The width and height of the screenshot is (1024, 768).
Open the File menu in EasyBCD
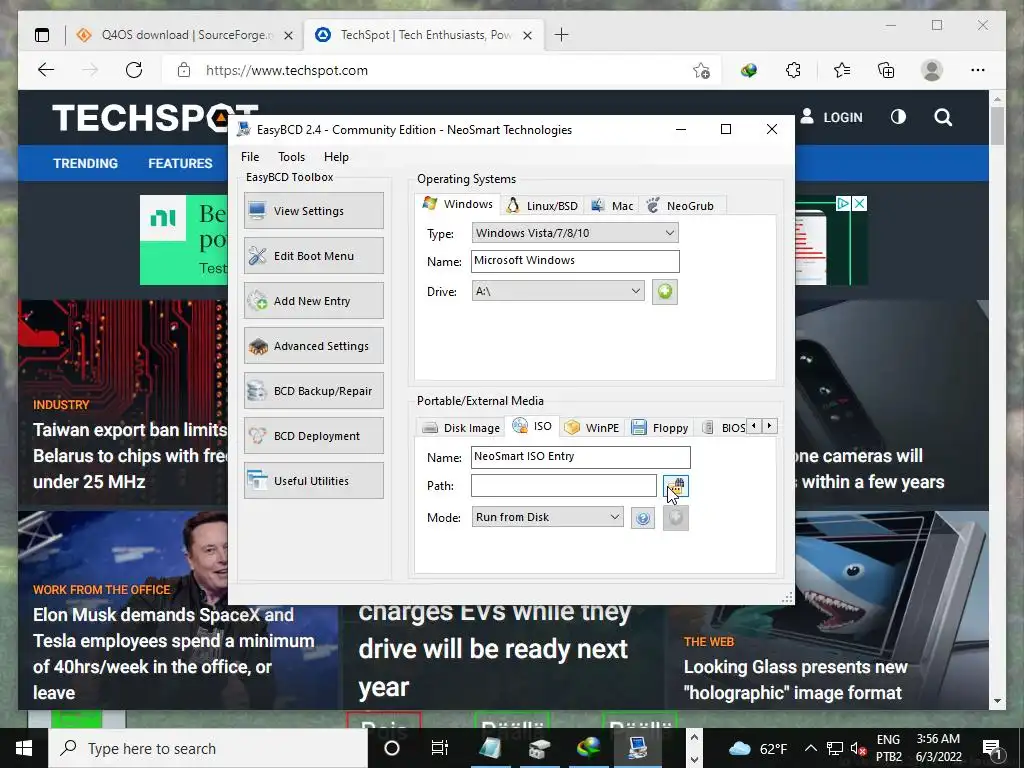point(249,157)
